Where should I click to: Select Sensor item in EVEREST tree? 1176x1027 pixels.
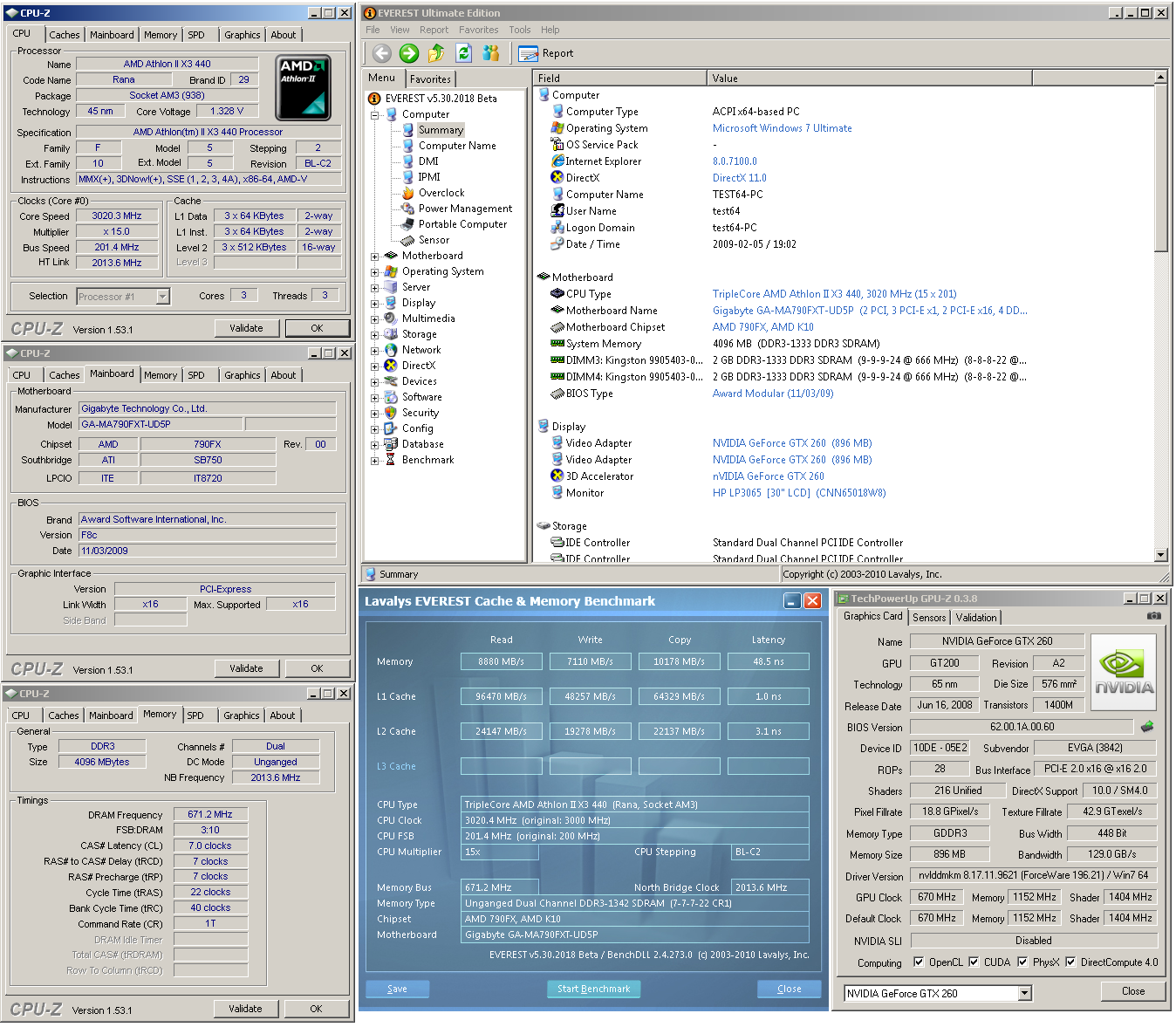point(434,240)
